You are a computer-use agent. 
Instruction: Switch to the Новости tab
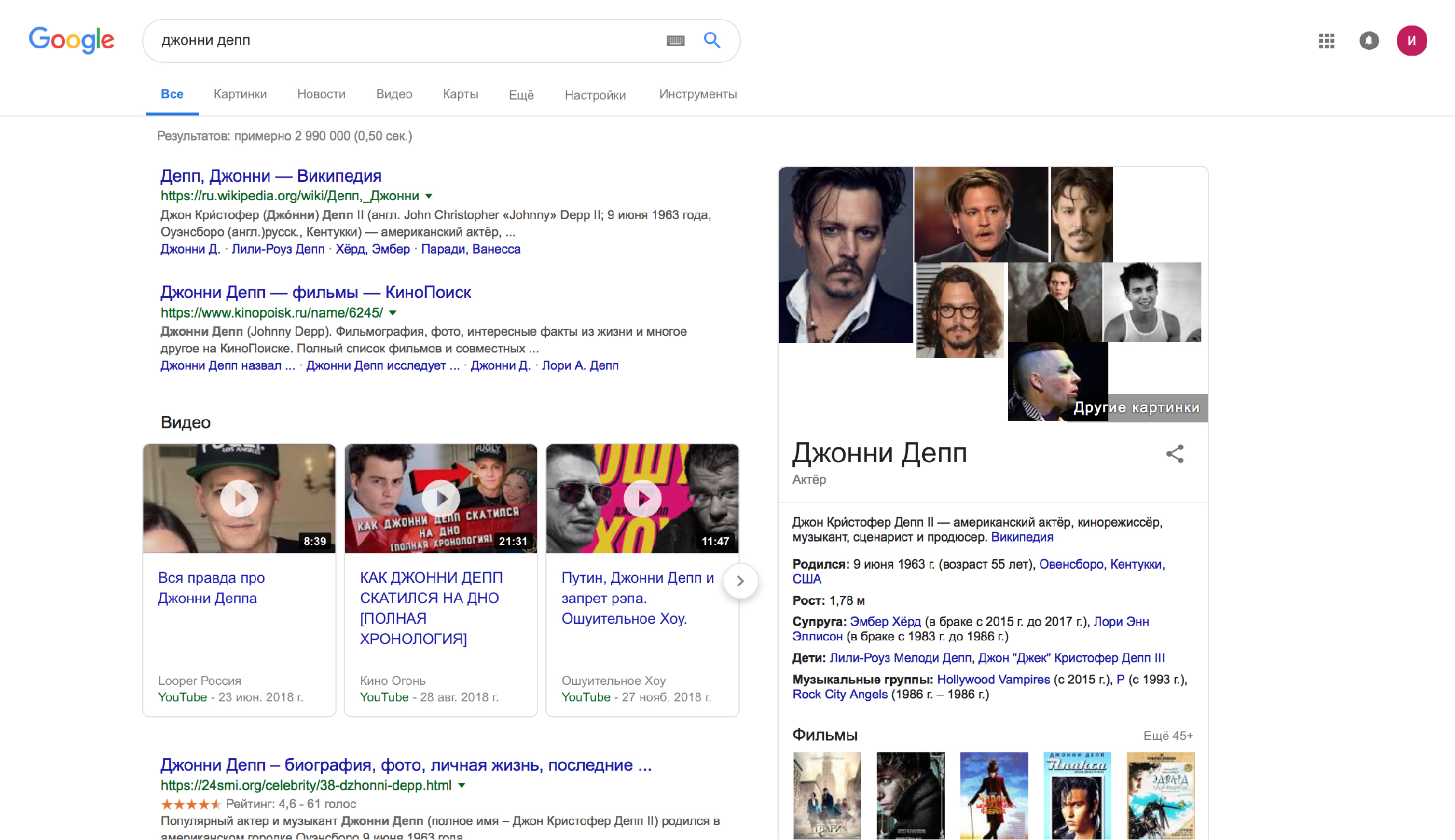click(x=321, y=94)
